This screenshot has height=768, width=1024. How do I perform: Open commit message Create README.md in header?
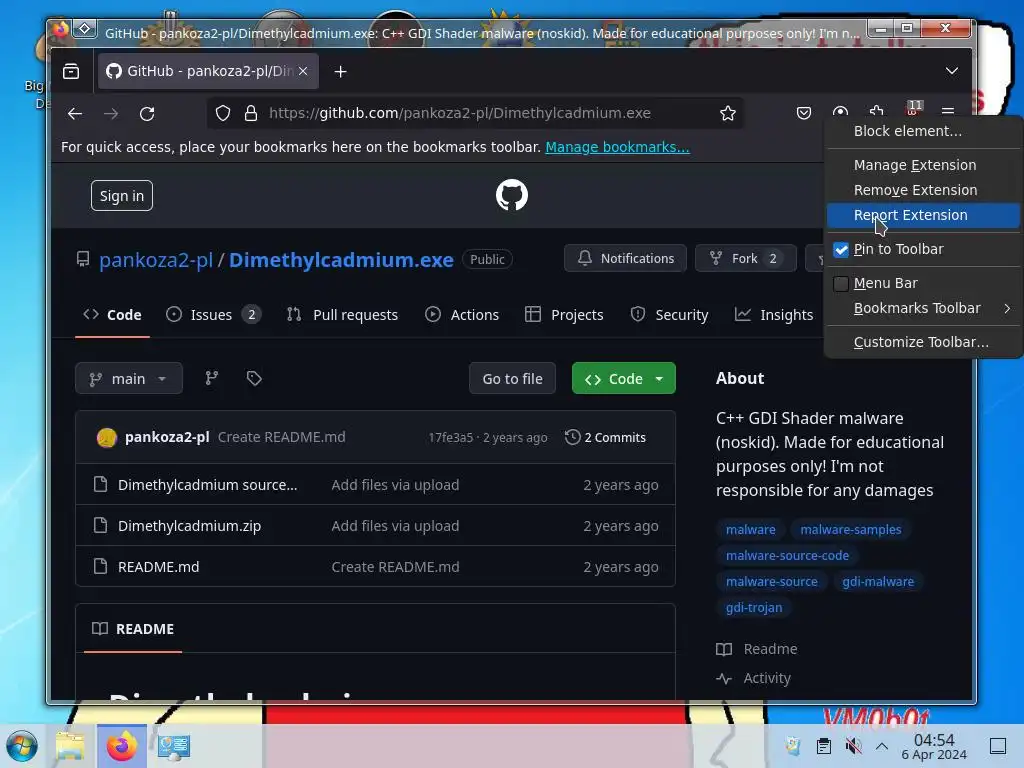pos(281,437)
